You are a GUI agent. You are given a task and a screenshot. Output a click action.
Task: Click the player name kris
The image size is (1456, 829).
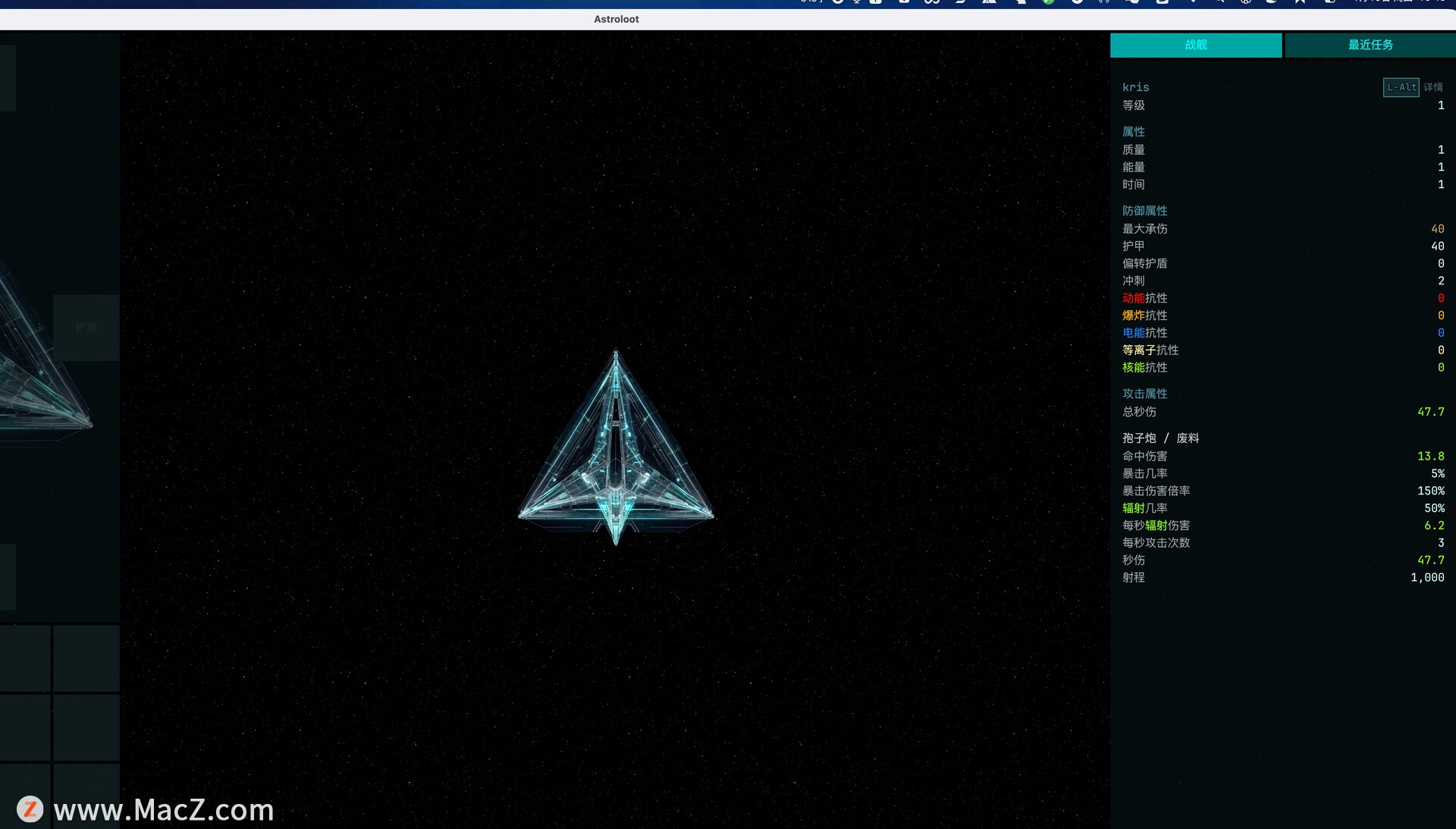coord(1135,87)
